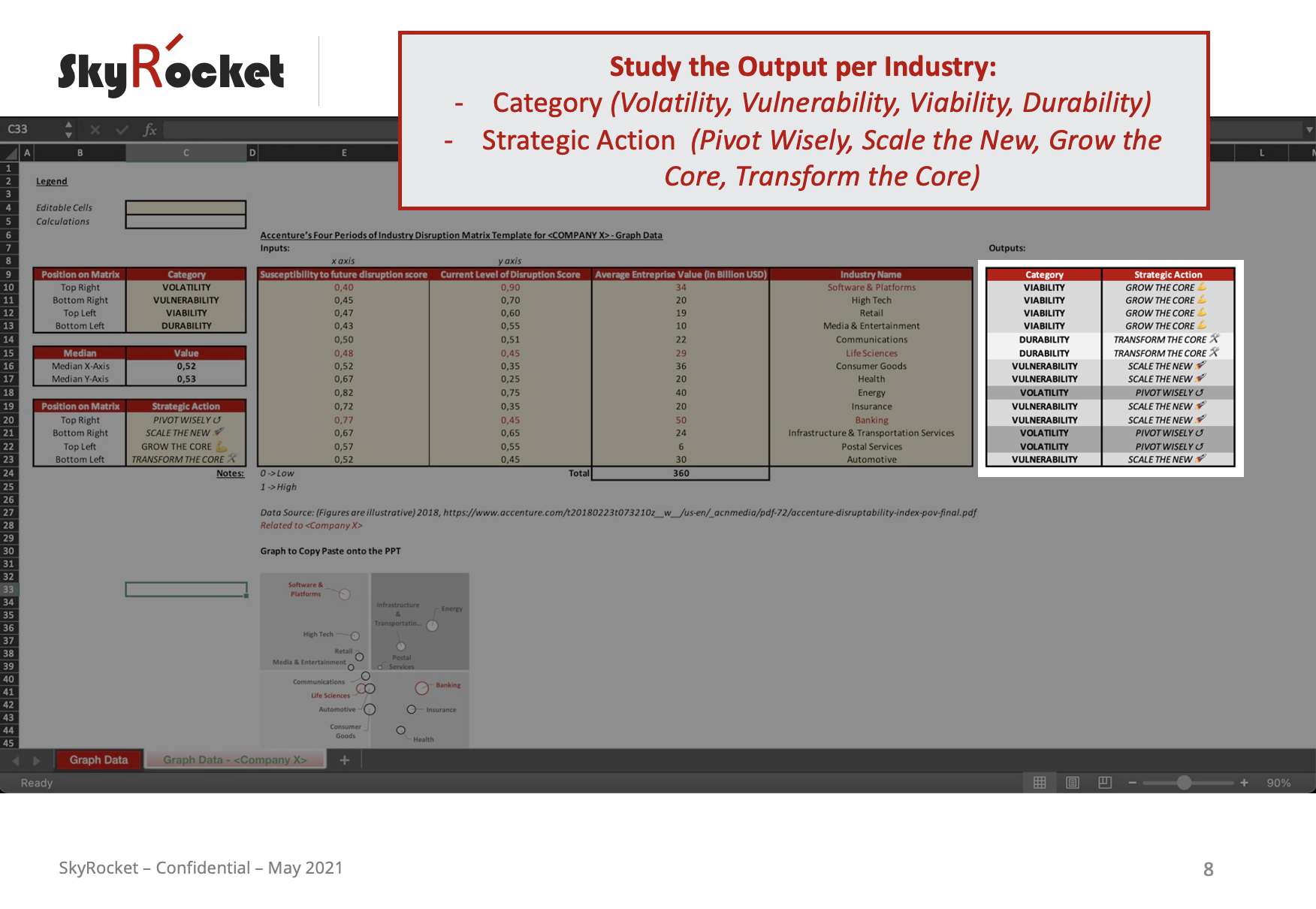Select the Graph Data - <Company X> tab
Image resolution: width=1316 pixels, height=909 pixels.
pos(235,760)
